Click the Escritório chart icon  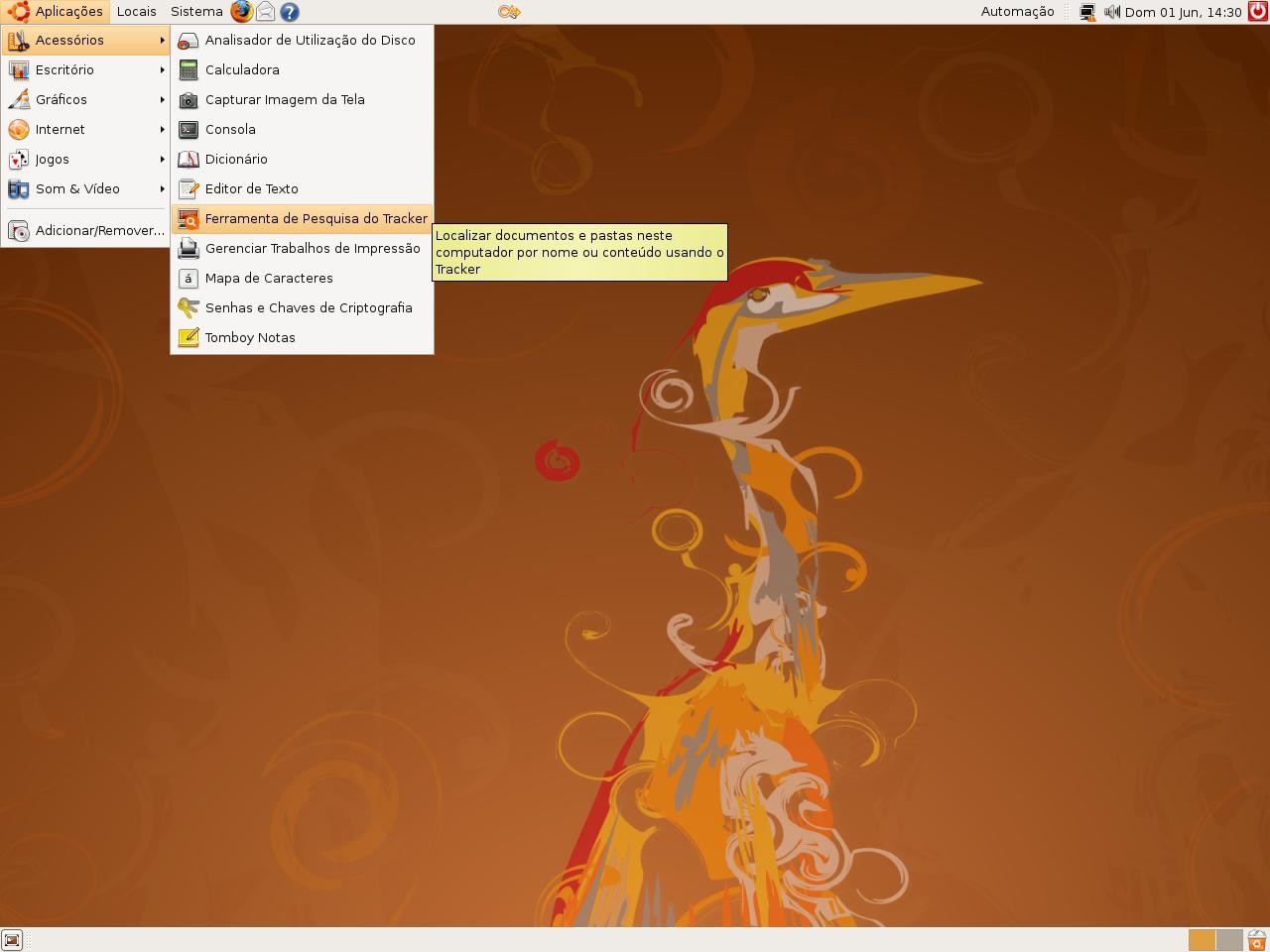19,70
